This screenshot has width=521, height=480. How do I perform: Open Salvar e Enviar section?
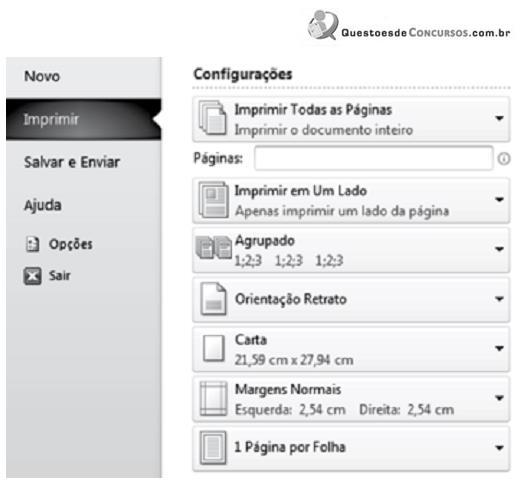coord(72,162)
